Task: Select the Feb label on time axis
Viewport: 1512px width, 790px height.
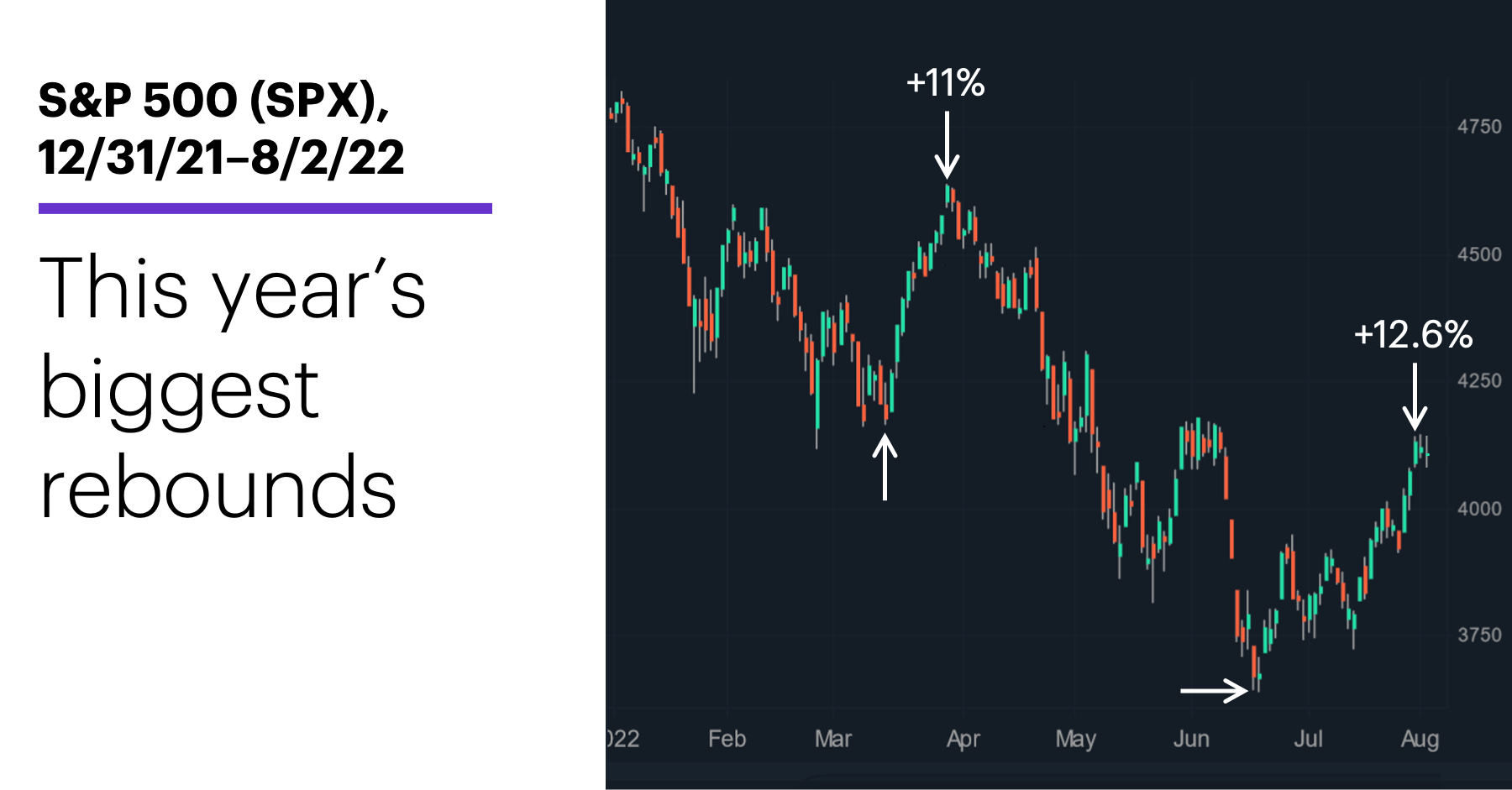Action: pyautogui.click(x=727, y=739)
